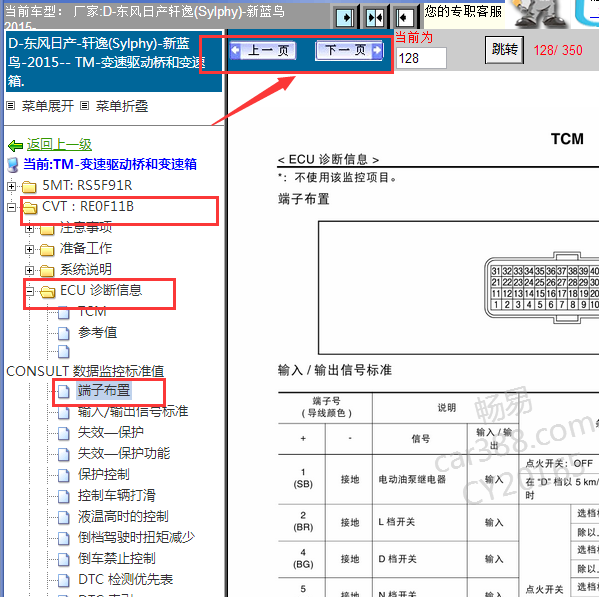The image size is (599, 597).
Task: Expand the 5MT: RS5F91R tree node
Action: (x=11, y=186)
